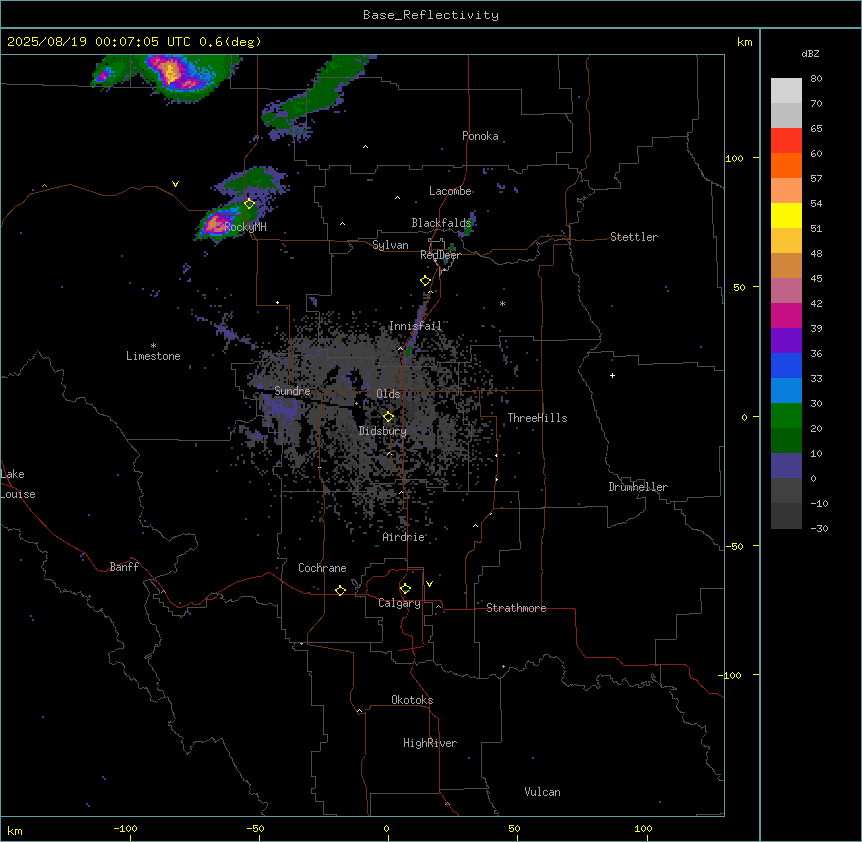Click the km unit label at bottom left
Image resolution: width=862 pixels, height=842 pixels.
click(x=14, y=831)
